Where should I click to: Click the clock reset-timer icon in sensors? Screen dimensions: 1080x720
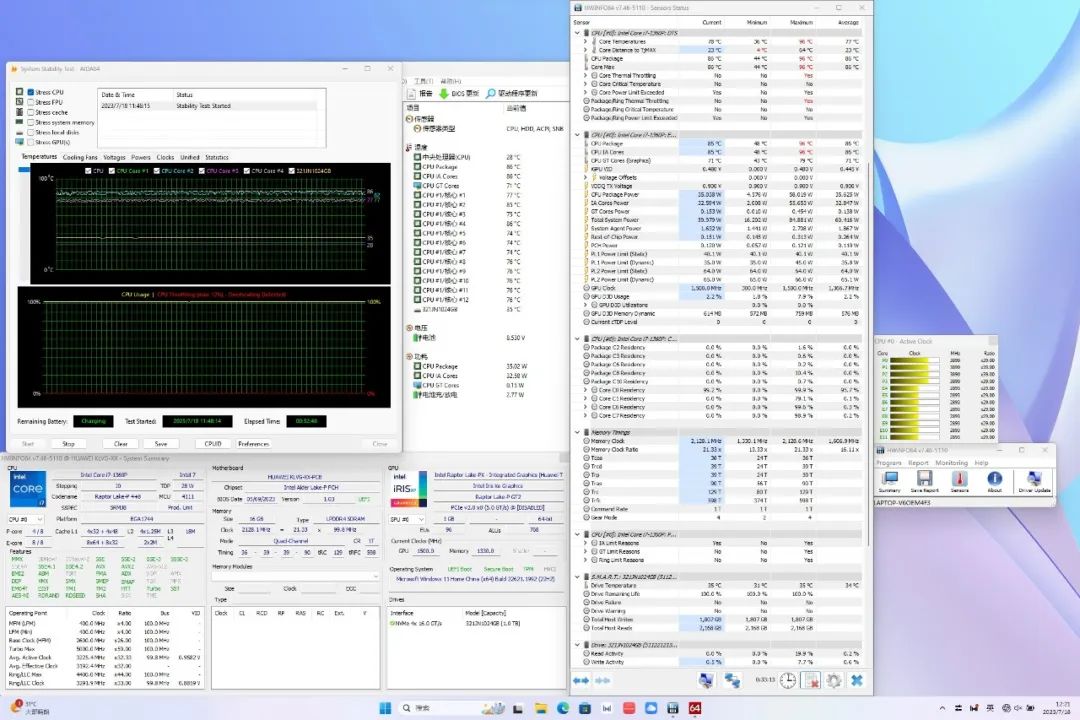click(788, 680)
